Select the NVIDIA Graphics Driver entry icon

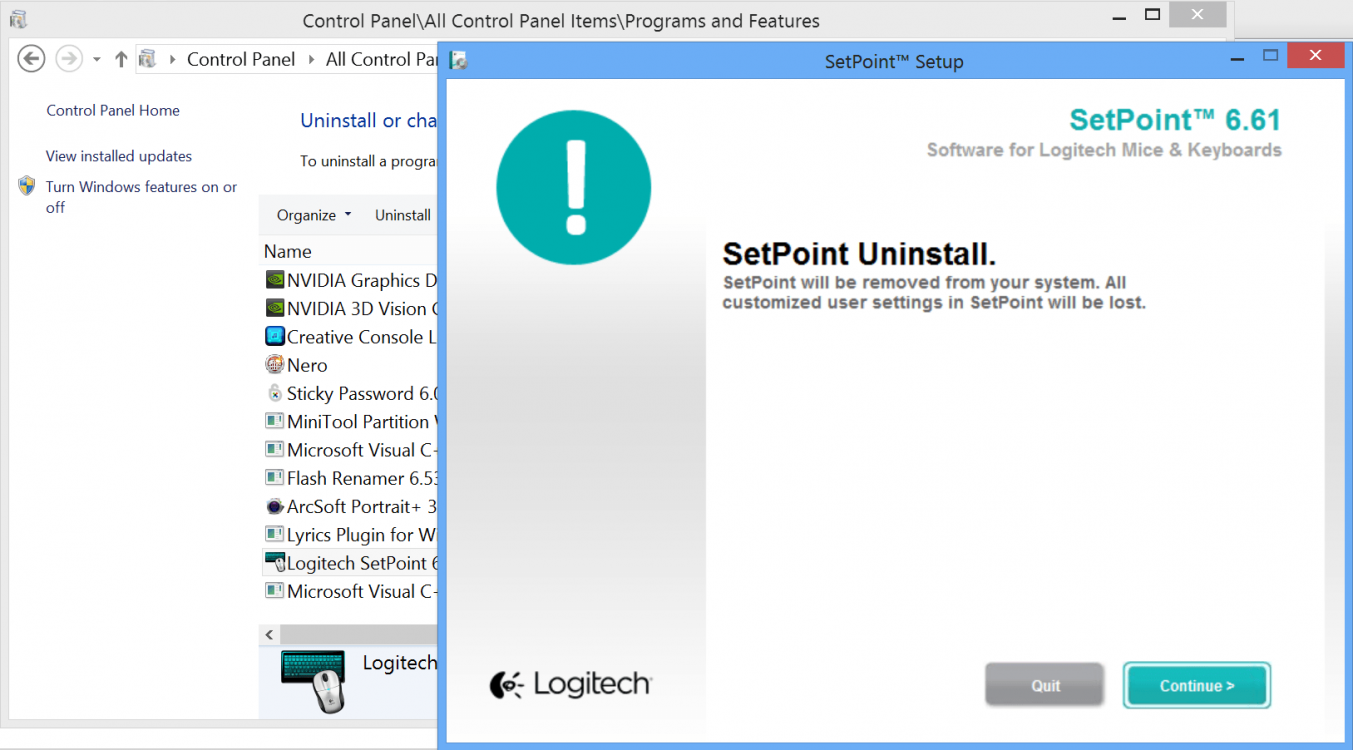click(274, 280)
